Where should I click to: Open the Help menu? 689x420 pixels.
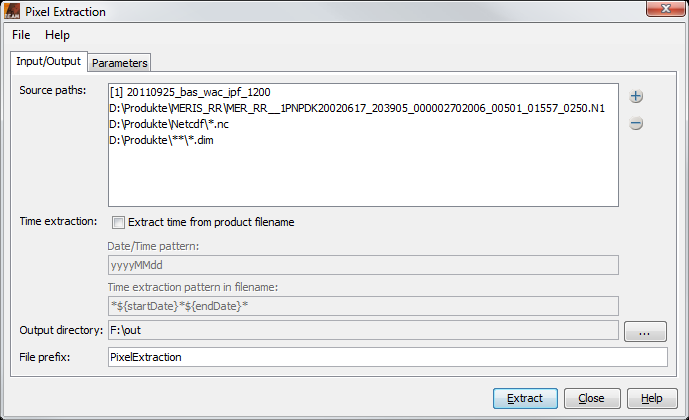[x=57, y=35]
